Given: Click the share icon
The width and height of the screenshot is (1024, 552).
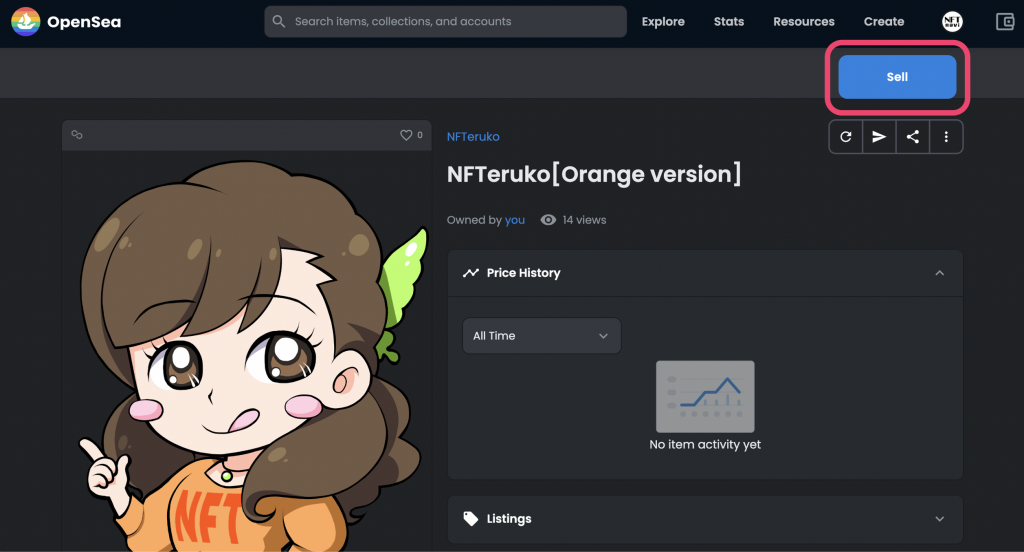Looking at the screenshot, I should pos(913,137).
